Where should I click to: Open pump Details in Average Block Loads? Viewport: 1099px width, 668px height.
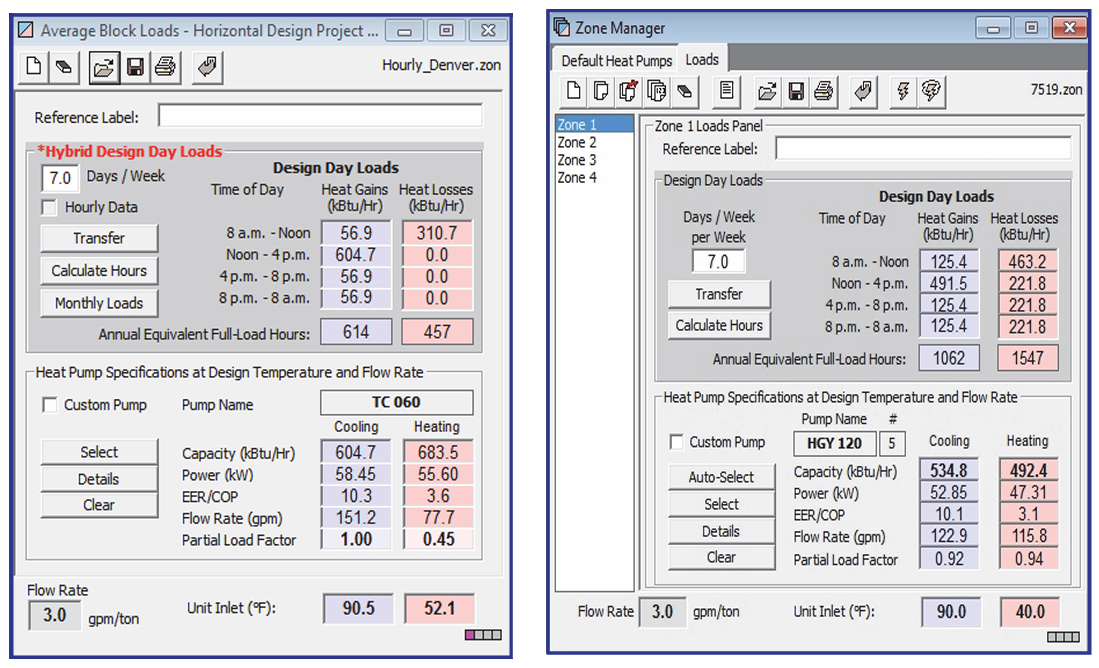[99, 479]
